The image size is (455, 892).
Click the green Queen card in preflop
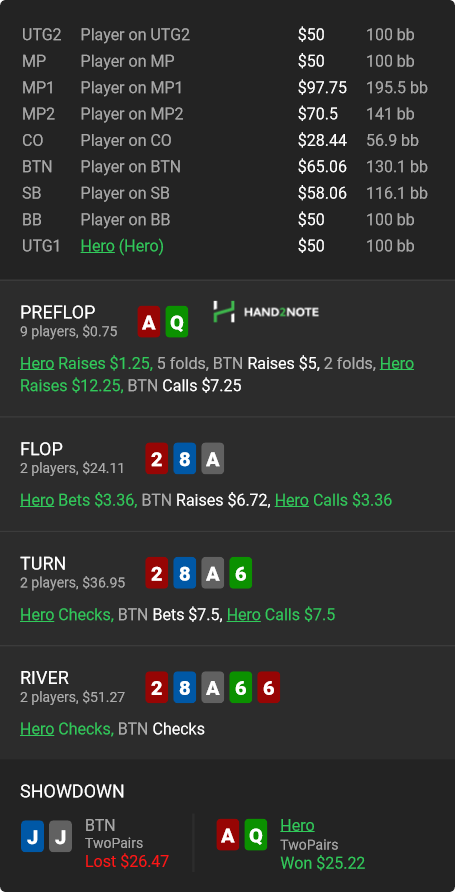[177, 322]
